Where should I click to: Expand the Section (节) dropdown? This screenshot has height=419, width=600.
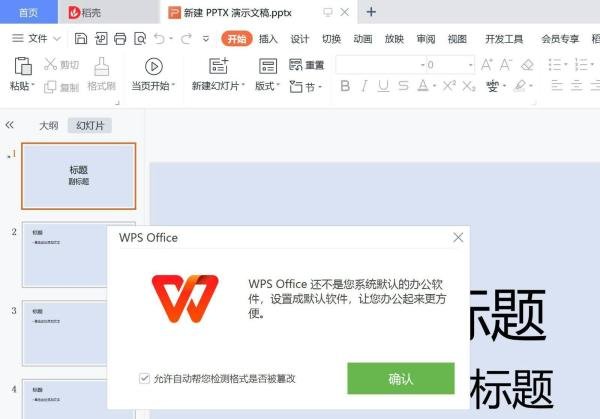pos(320,87)
